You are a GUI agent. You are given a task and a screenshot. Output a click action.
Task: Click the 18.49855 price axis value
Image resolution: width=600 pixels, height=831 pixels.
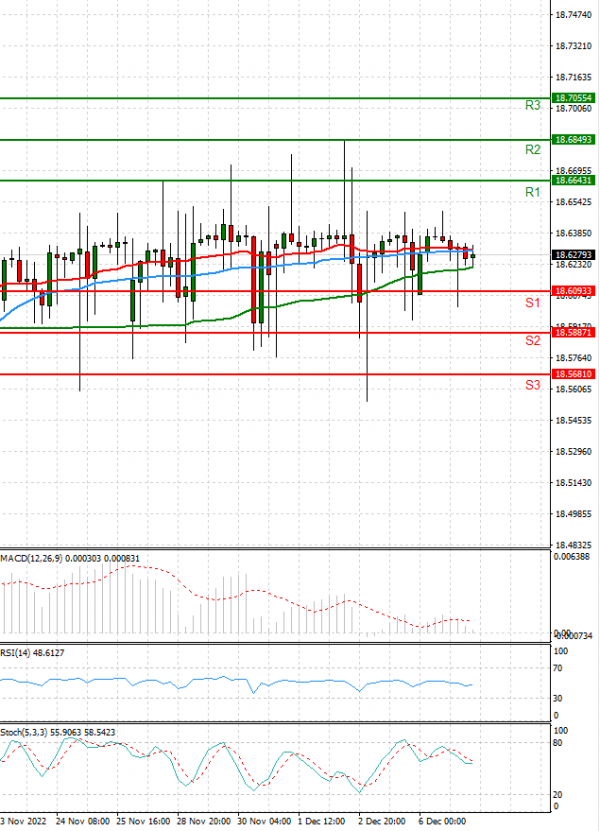[573, 514]
